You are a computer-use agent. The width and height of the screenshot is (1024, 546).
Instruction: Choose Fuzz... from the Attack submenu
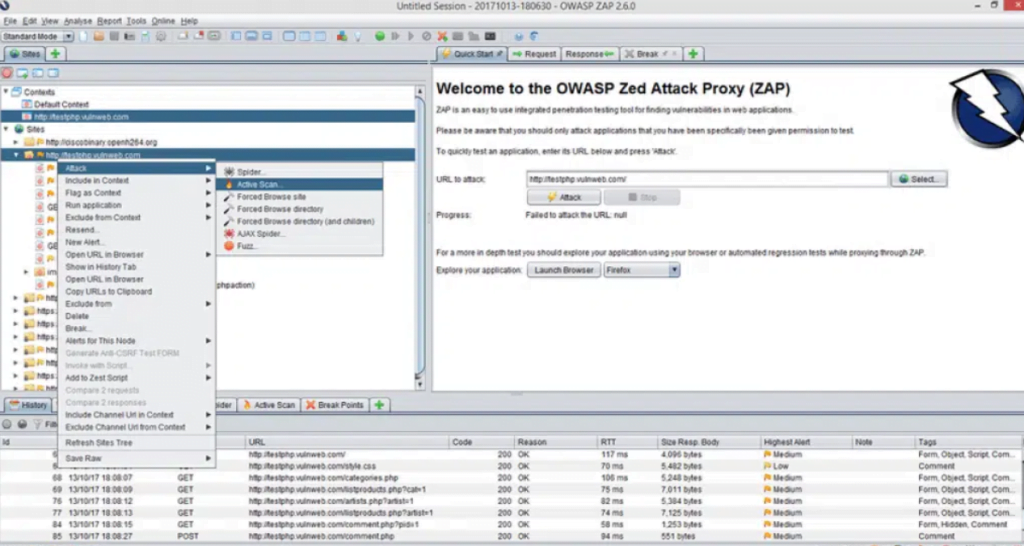tap(300, 246)
